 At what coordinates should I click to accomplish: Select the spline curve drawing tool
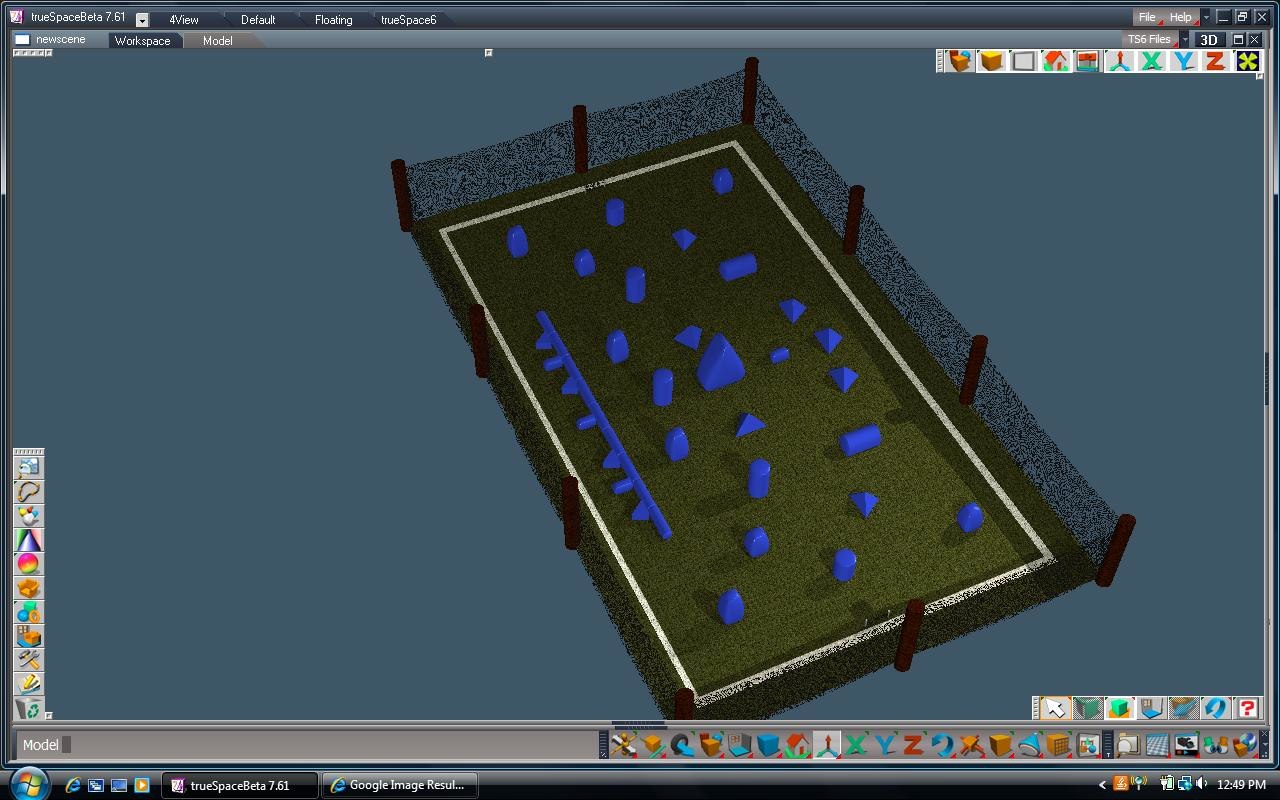click(x=27, y=489)
